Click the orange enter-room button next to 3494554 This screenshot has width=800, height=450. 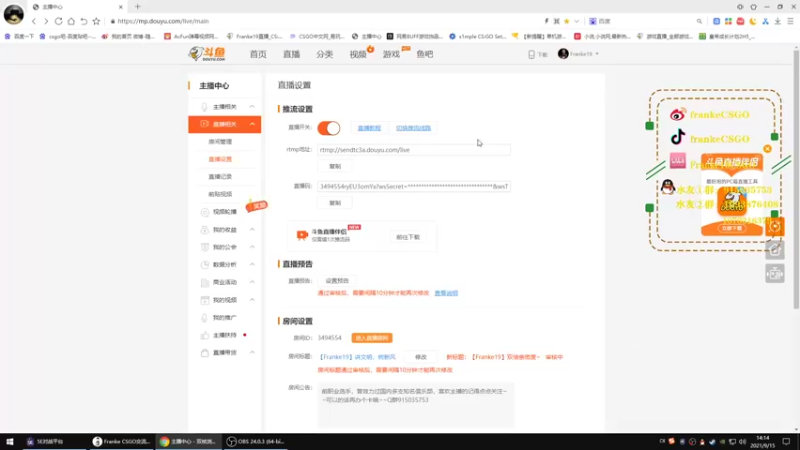[x=372, y=338]
